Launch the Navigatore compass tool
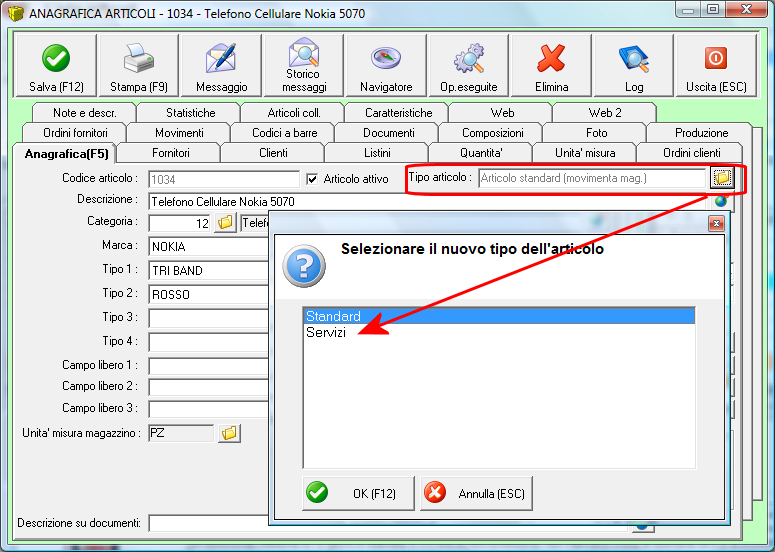Viewport: 775px width, 552px height. [x=386, y=65]
